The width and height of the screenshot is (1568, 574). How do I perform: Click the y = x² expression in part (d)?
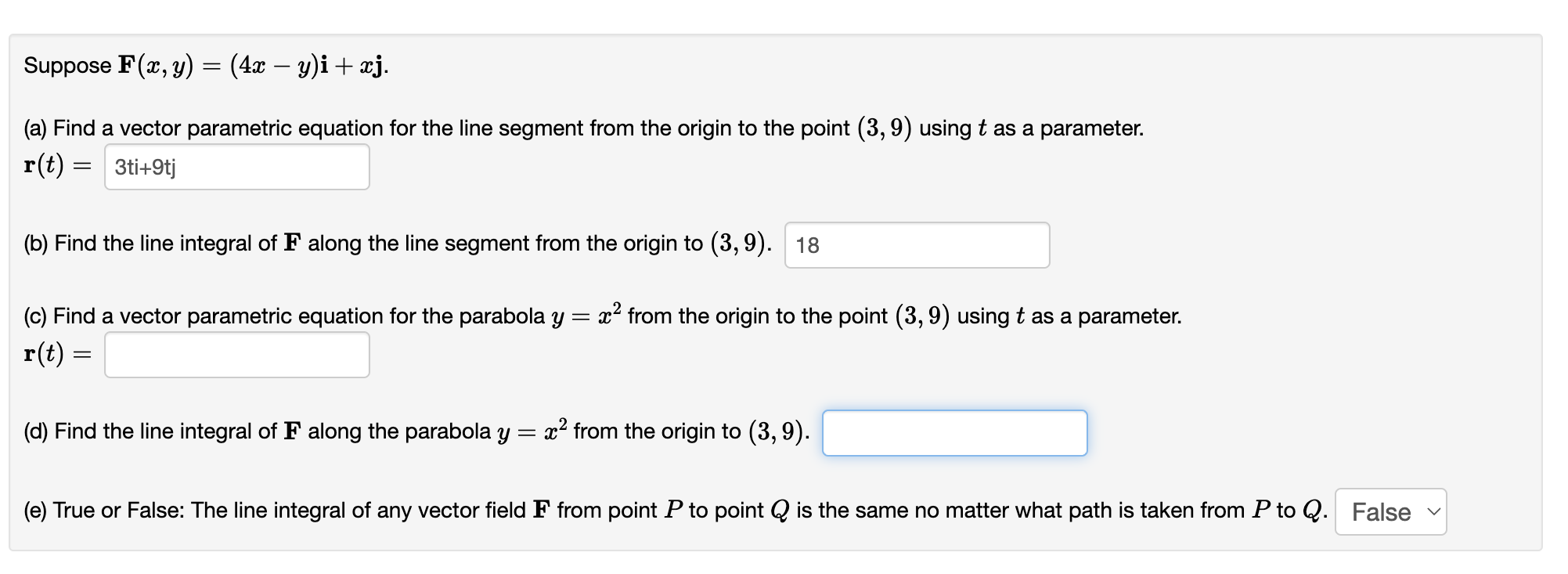[532, 430]
